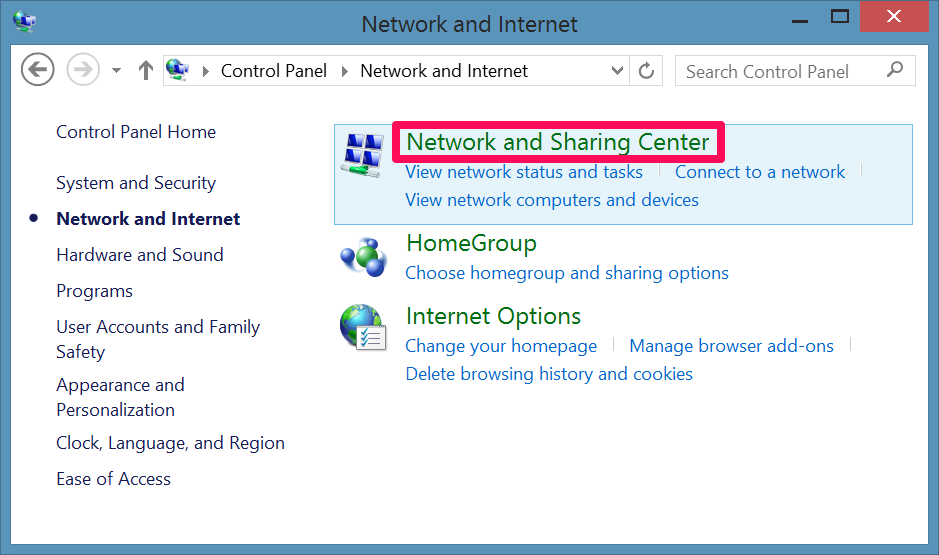Open Network and Sharing Center heading
This screenshot has width=939, height=555.
click(558, 142)
